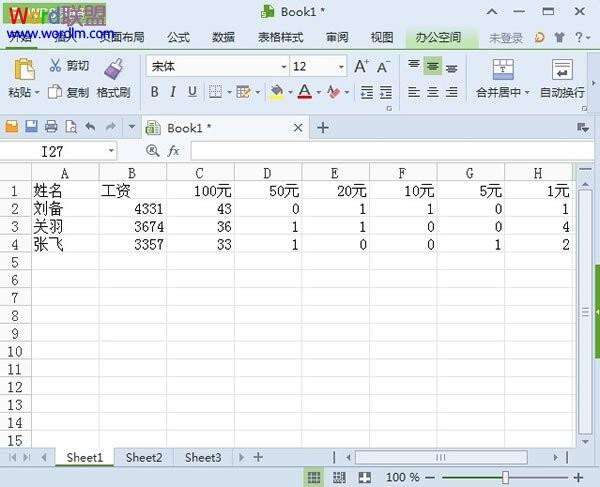Open the font name dropdown showing 宋体
The image size is (600, 487).
[284, 66]
